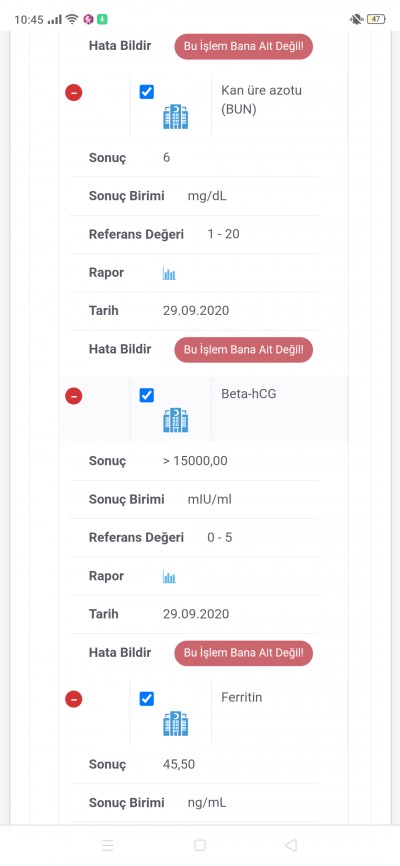Uncheck the Ferritin checkbox
Image resolution: width=400 pixels, height=866 pixels.
(146, 699)
